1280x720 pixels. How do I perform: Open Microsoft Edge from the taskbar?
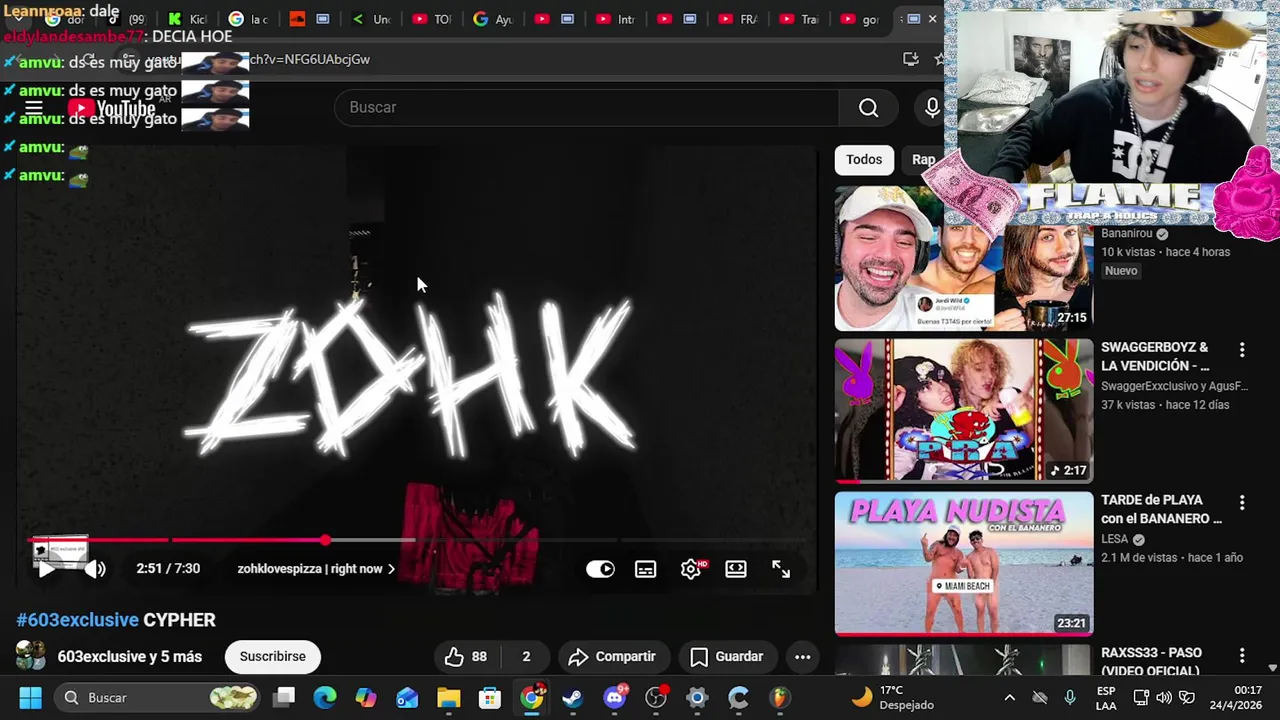pos(325,698)
